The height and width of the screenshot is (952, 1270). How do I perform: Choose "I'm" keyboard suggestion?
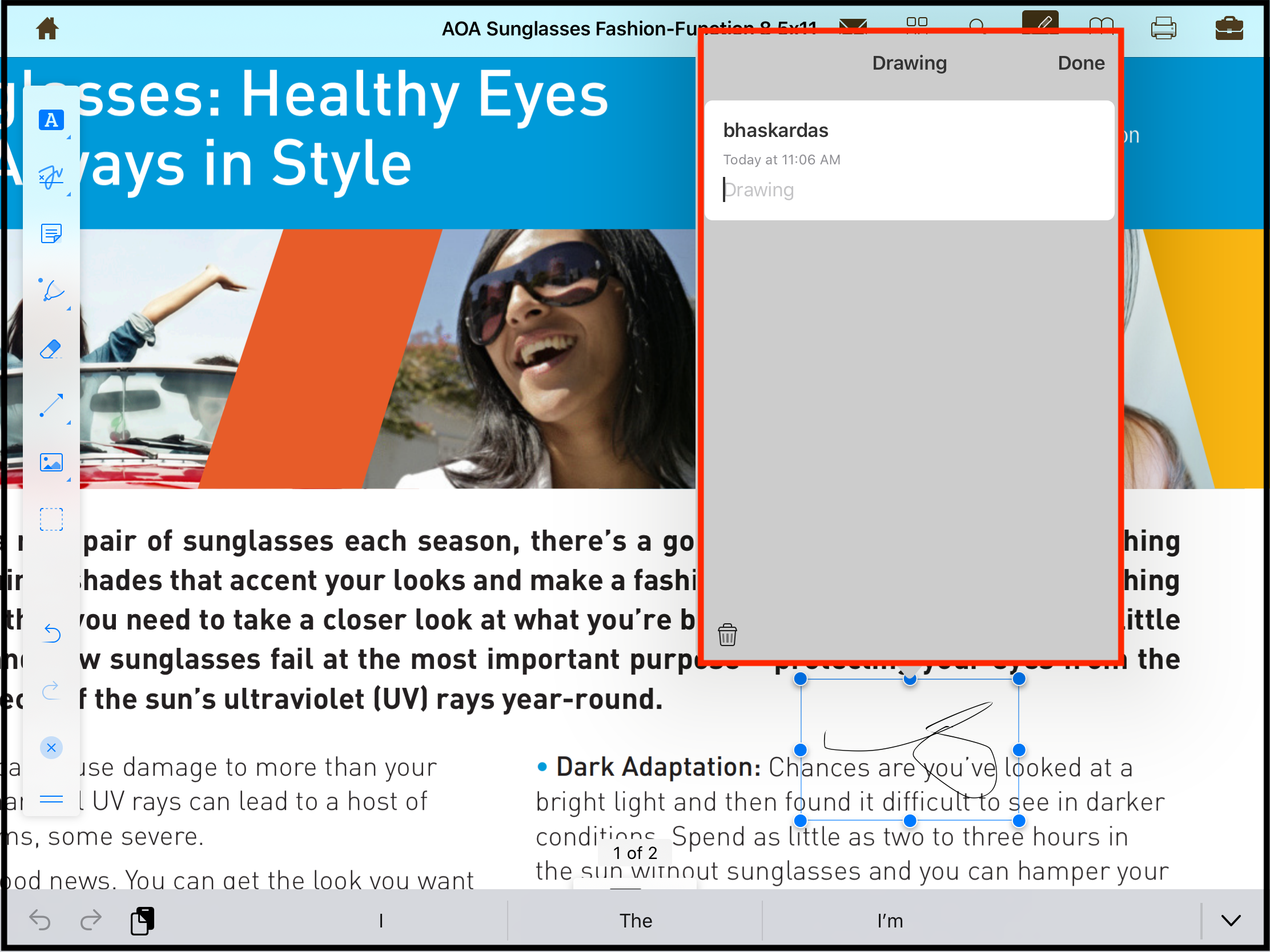tap(889, 921)
